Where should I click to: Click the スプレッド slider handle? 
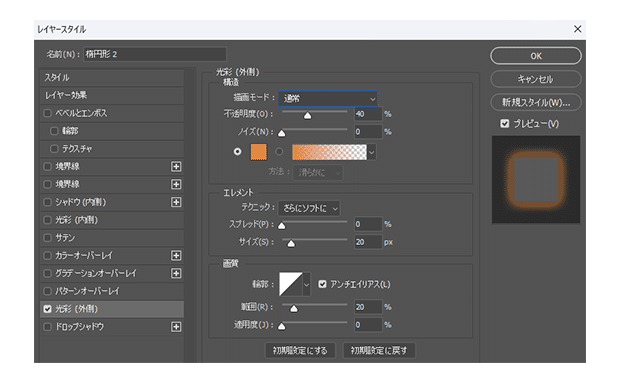282,226
